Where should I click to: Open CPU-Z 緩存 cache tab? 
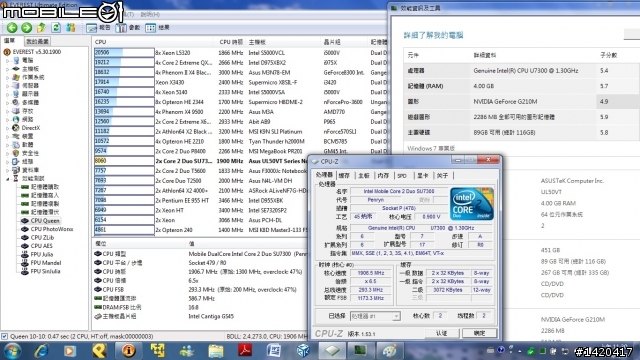344,176
